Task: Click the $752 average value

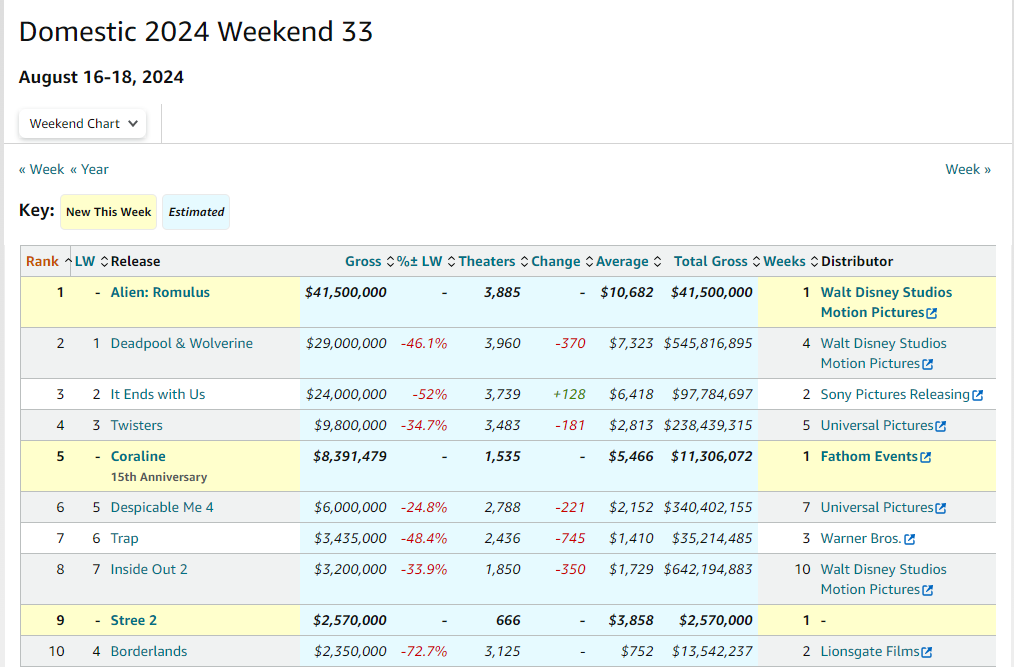Action: click(637, 651)
